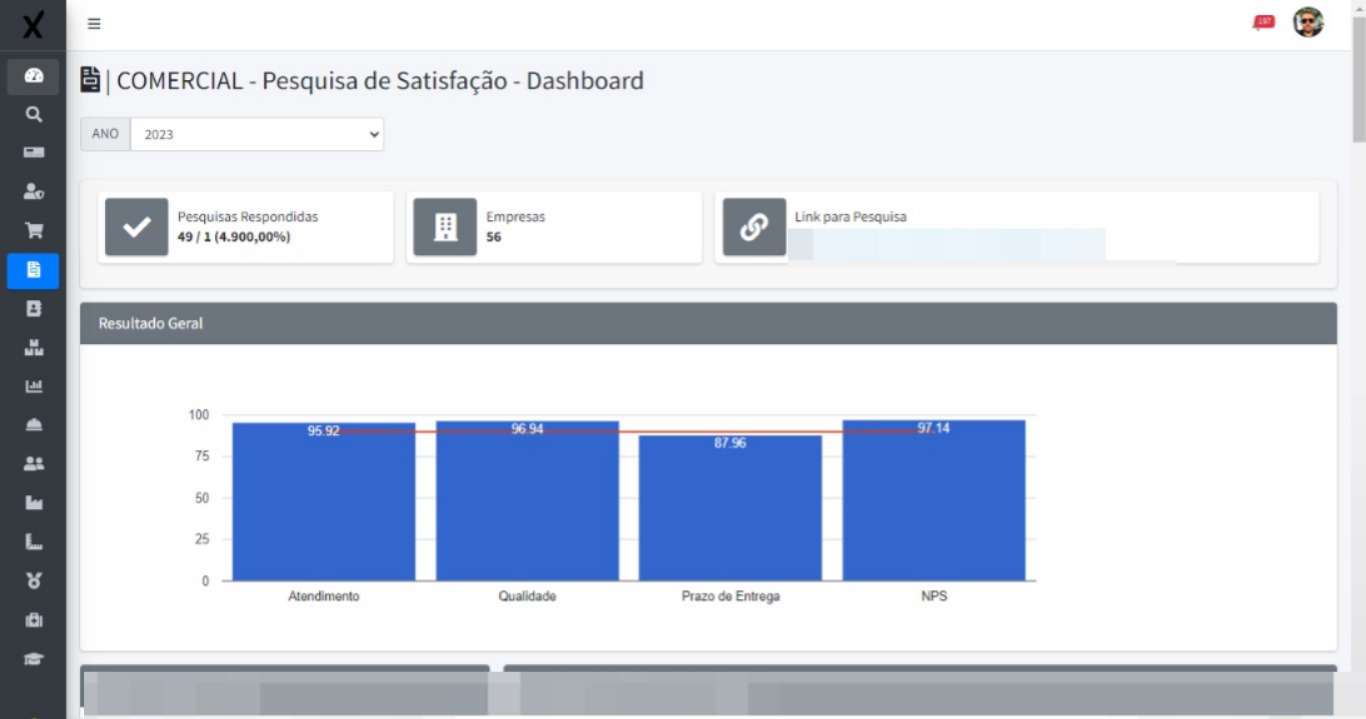Click the Link para Pesquisa chain icon
The height and width of the screenshot is (719, 1366).
[754, 227]
